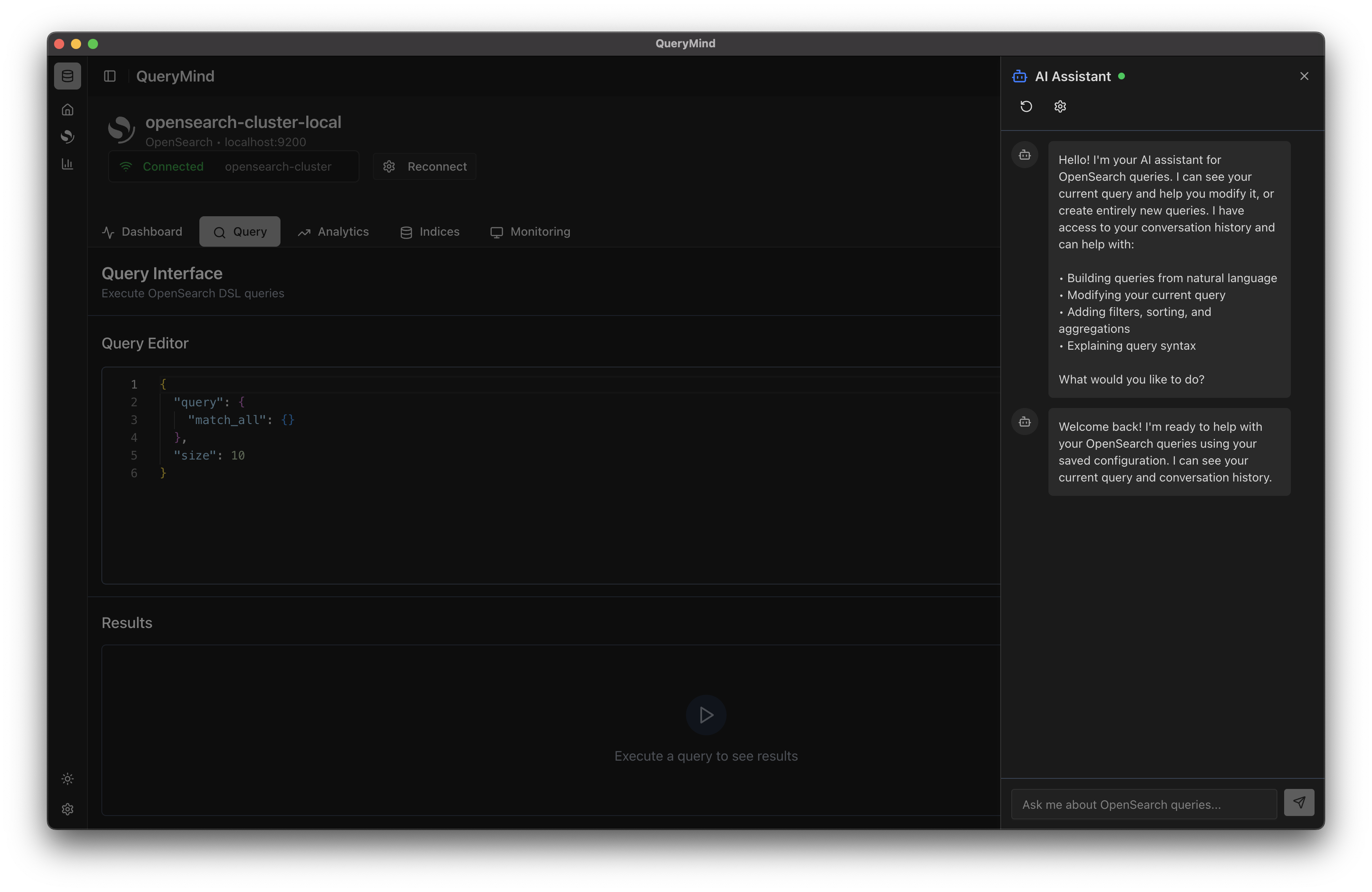Image resolution: width=1372 pixels, height=892 pixels.
Task: Switch to the Dashboard tab
Action: [x=142, y=231]
